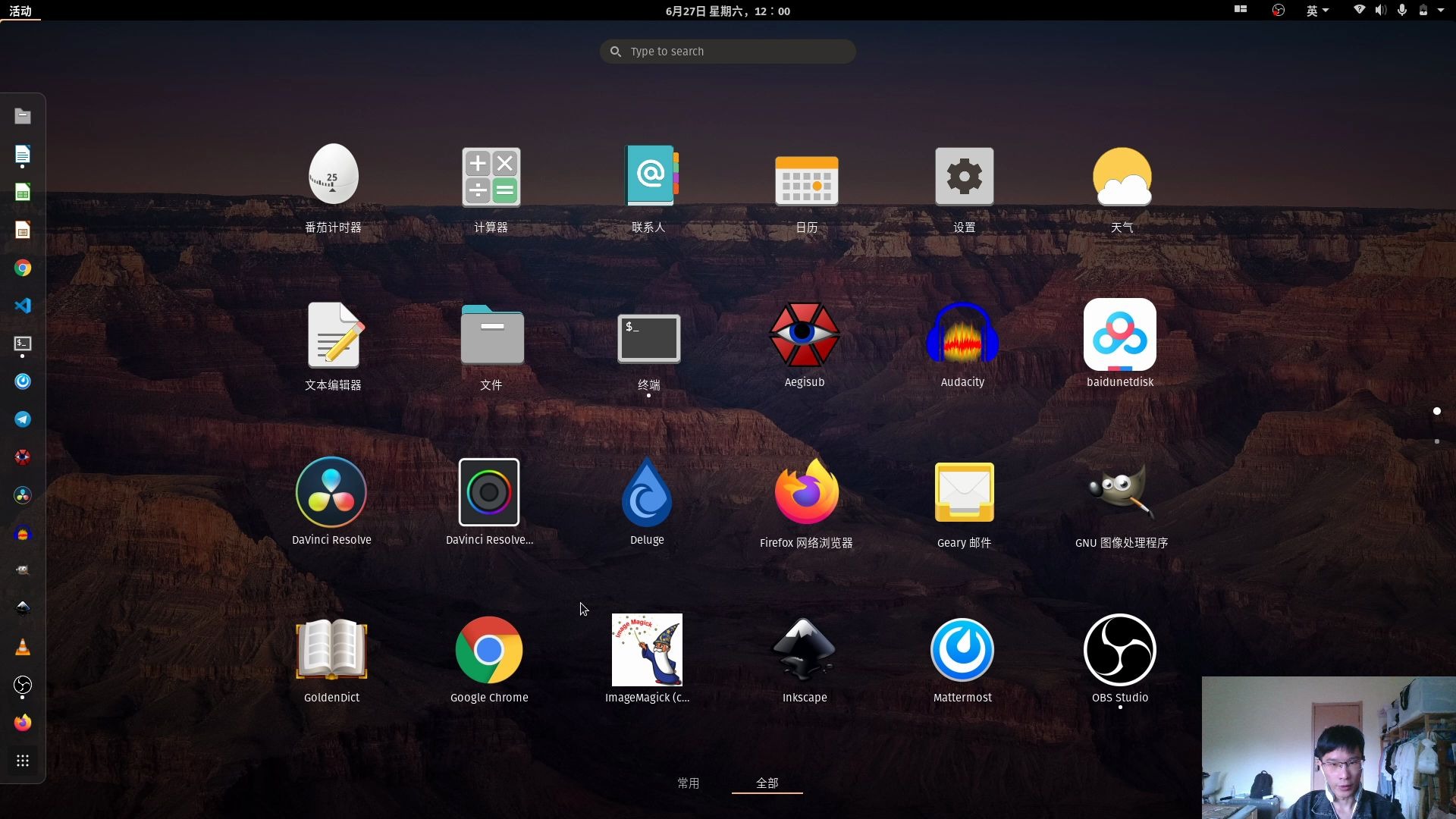Click the workspace layout indicator in top bar
The height and width of the screenshot is (819, 1456).
click(1241, 10)
